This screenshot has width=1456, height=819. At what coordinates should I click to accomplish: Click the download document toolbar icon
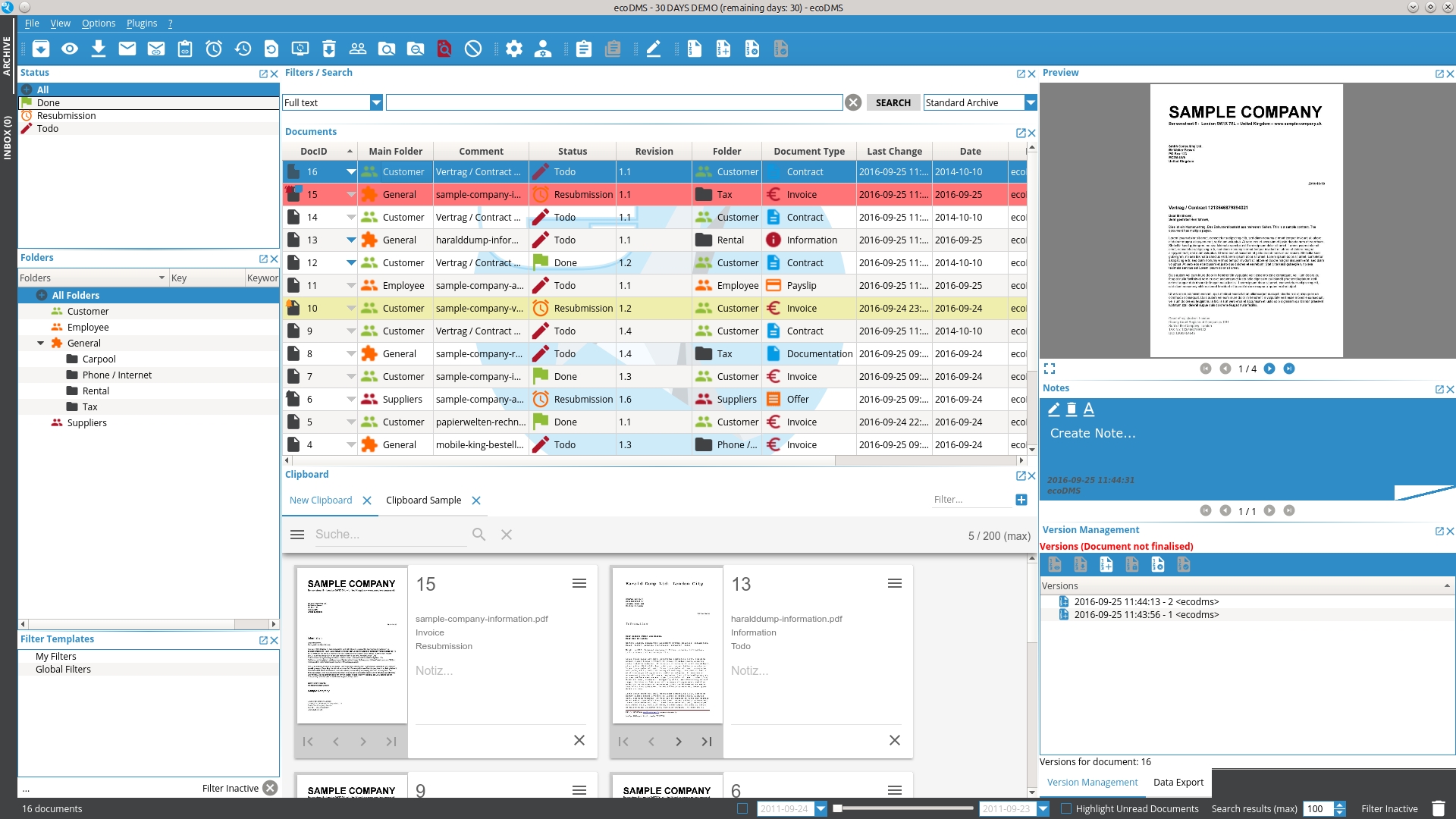[x=99, y=49]
